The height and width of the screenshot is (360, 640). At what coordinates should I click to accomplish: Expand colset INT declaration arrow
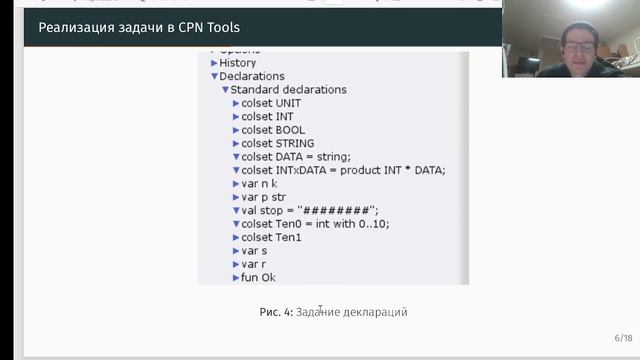(x=236, y=117)
